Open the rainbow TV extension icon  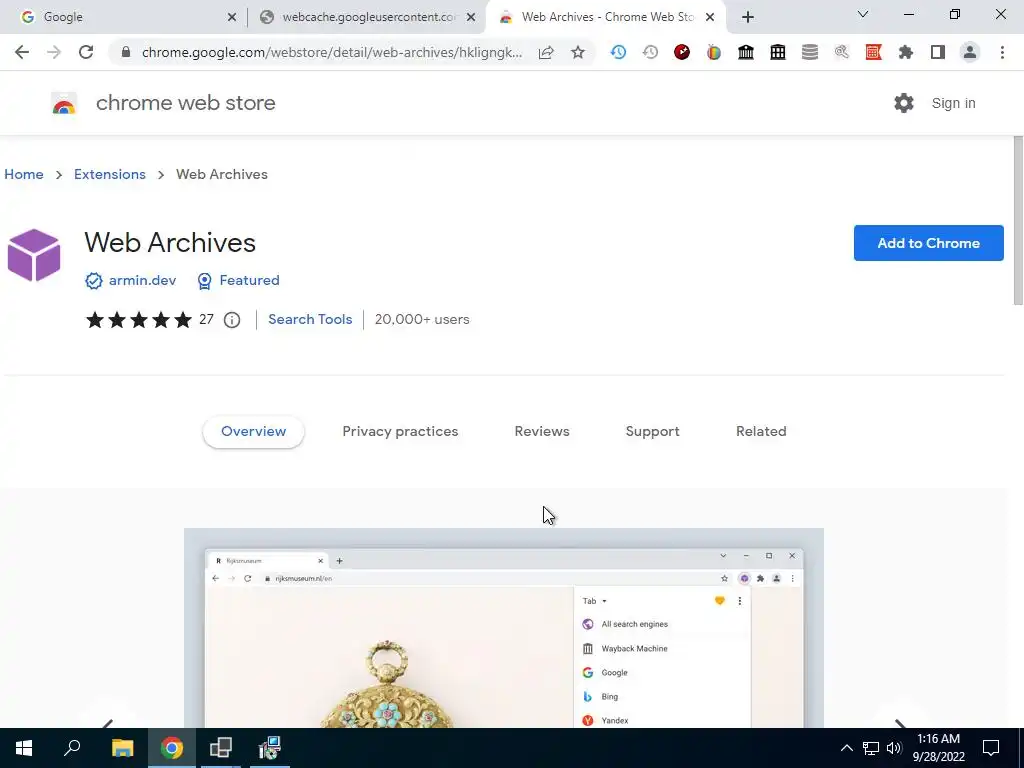[714, 52]
